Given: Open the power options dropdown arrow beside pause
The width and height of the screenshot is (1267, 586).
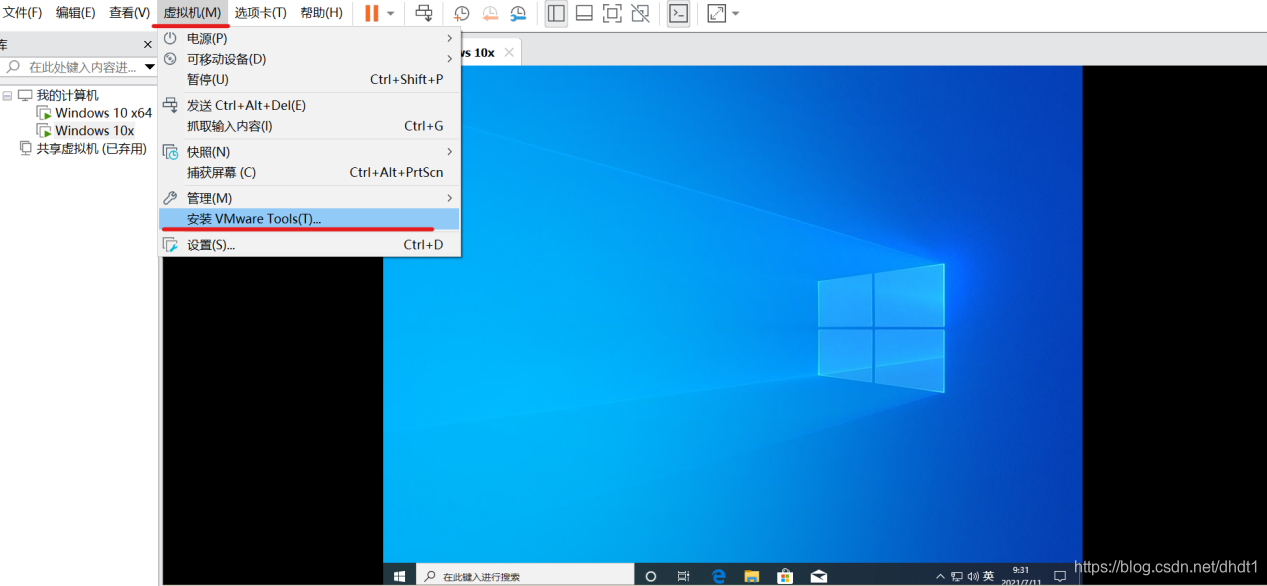Looking at the screenshot, I should pyautogui.click(x=391, y=13).
